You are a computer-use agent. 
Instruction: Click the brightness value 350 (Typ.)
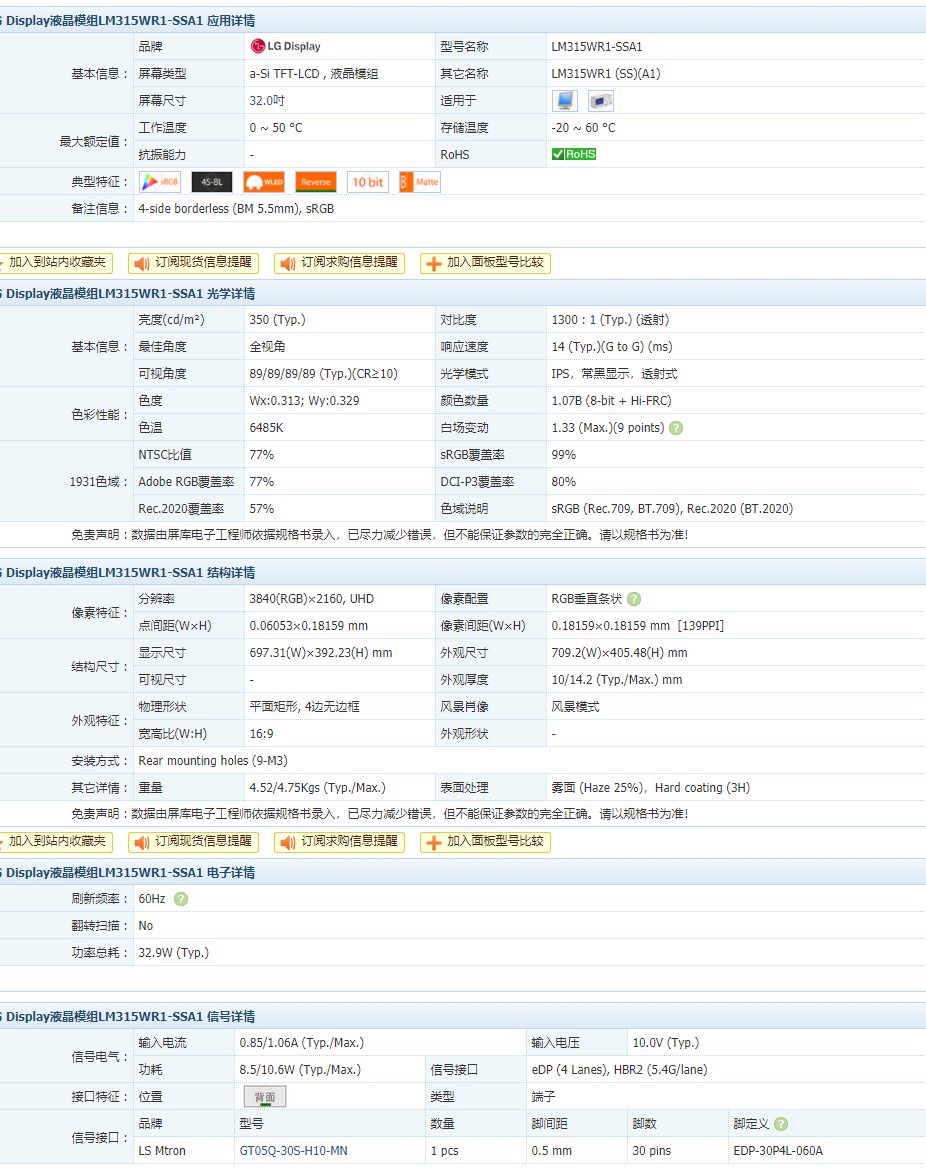[x=277, y=320]
